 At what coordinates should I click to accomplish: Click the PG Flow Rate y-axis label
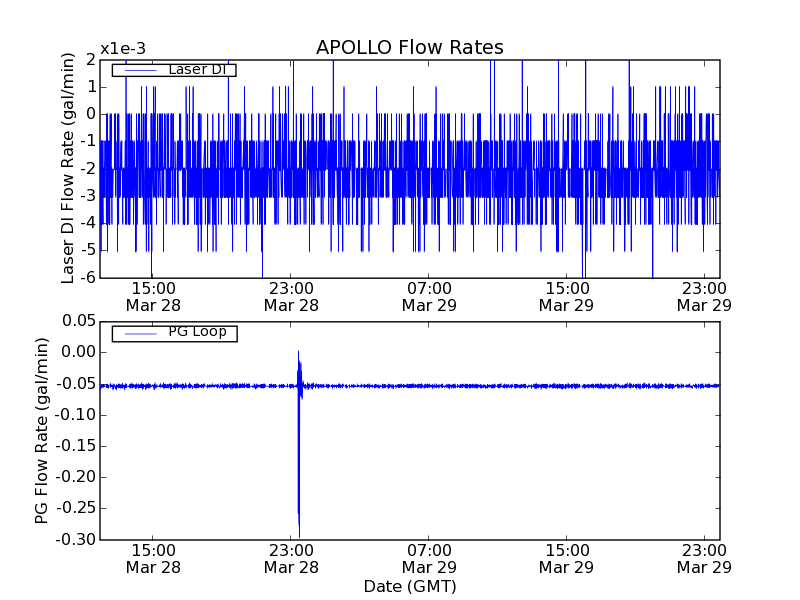point(42,430)
